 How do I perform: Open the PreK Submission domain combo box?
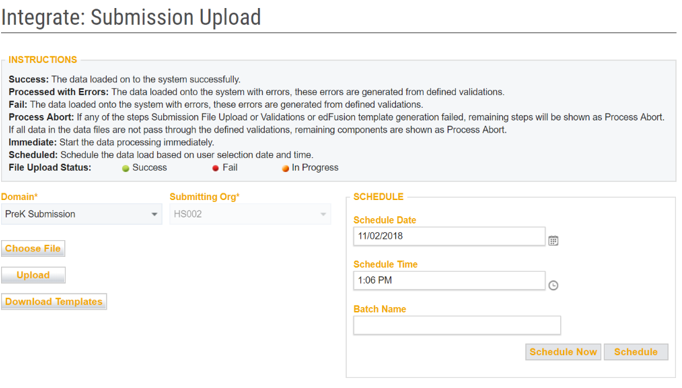81,214
